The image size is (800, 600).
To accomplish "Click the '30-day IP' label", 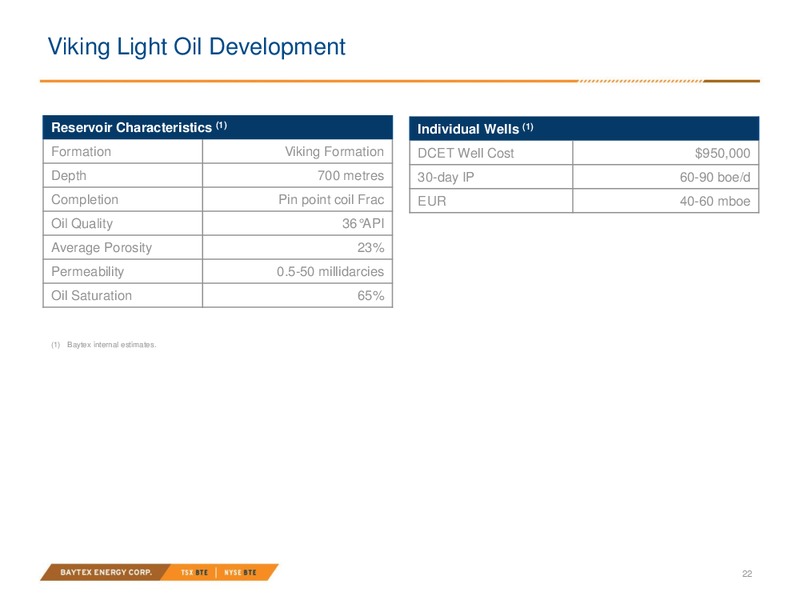I will pyautogui.click(x=446, y=177).
